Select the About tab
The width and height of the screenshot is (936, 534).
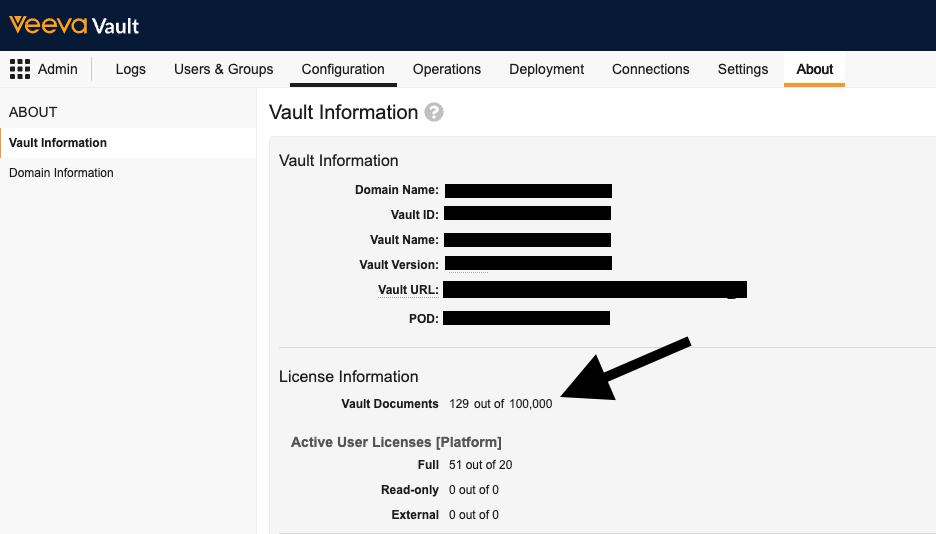point(814,69)
